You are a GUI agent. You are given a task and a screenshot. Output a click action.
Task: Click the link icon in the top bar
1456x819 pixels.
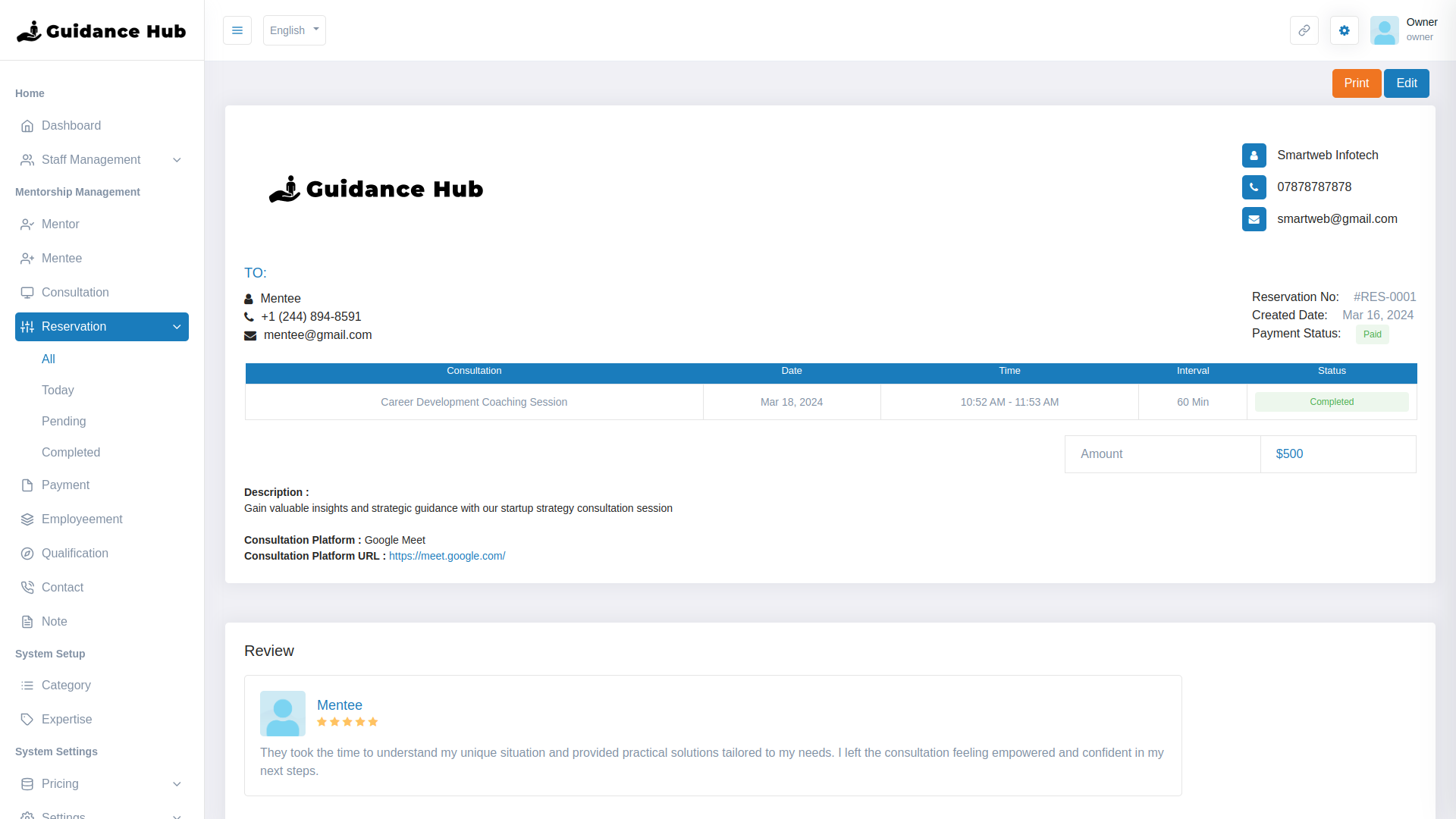click(x=1304, y=30)
